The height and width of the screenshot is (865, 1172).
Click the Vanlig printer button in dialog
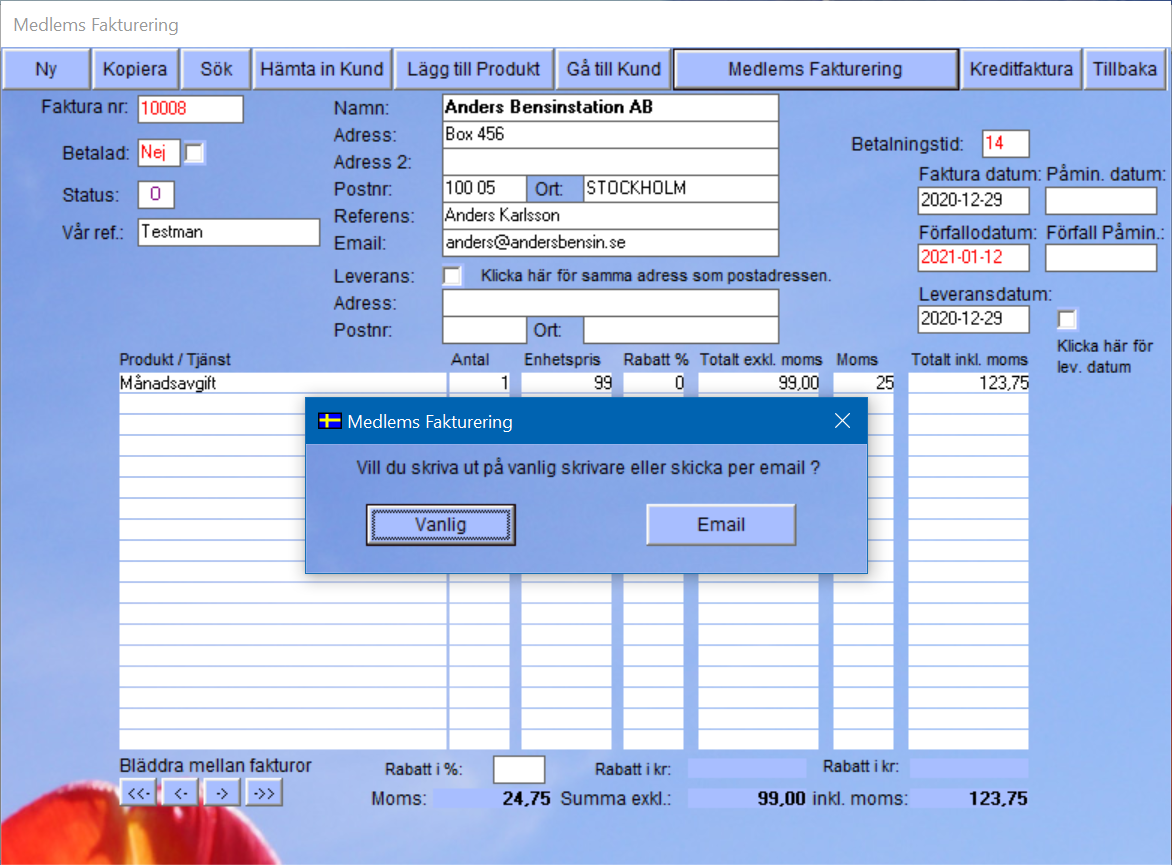pyautogui.click(x=440, y=525)
